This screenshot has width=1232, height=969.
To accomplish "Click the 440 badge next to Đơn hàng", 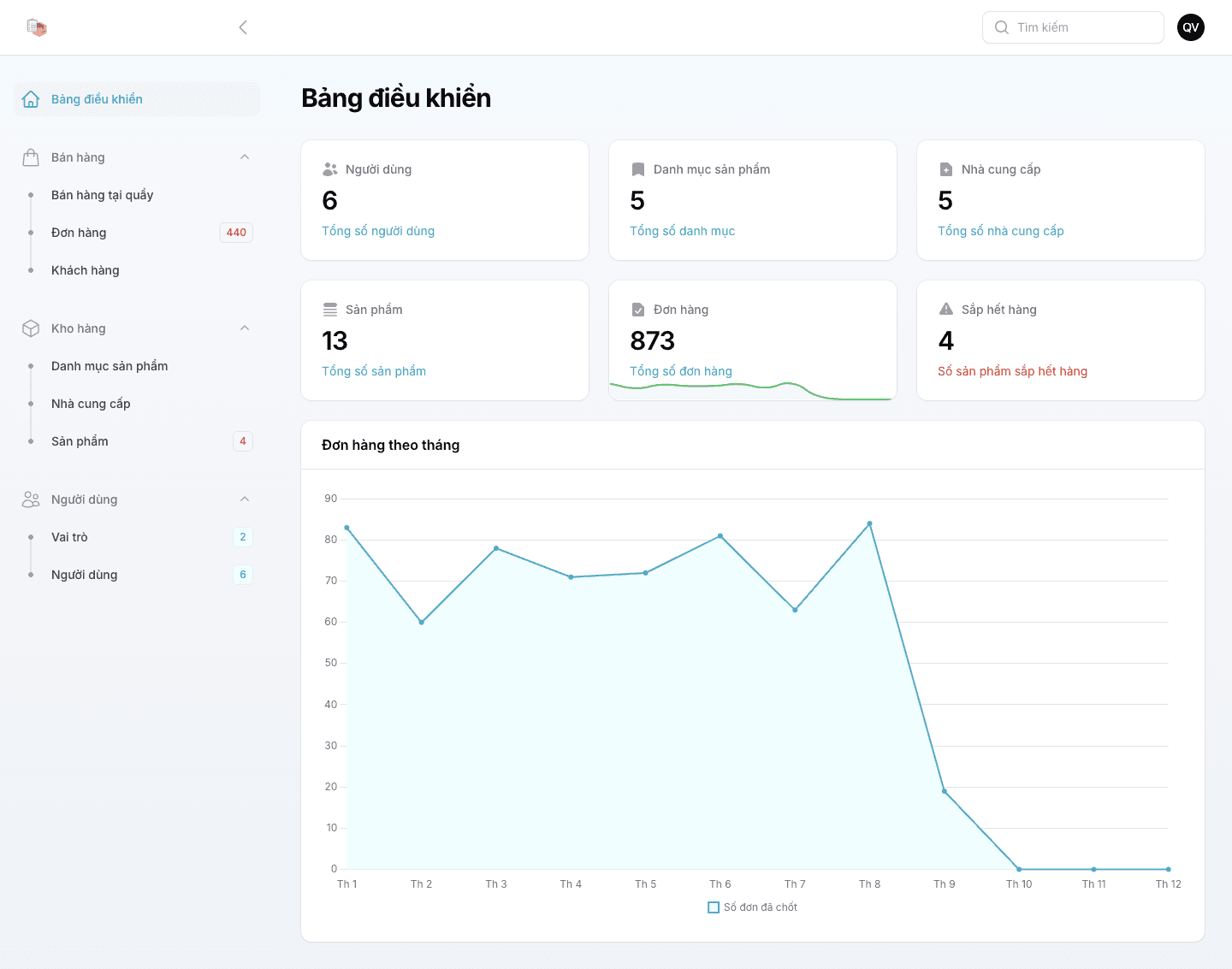I will 236,233.
